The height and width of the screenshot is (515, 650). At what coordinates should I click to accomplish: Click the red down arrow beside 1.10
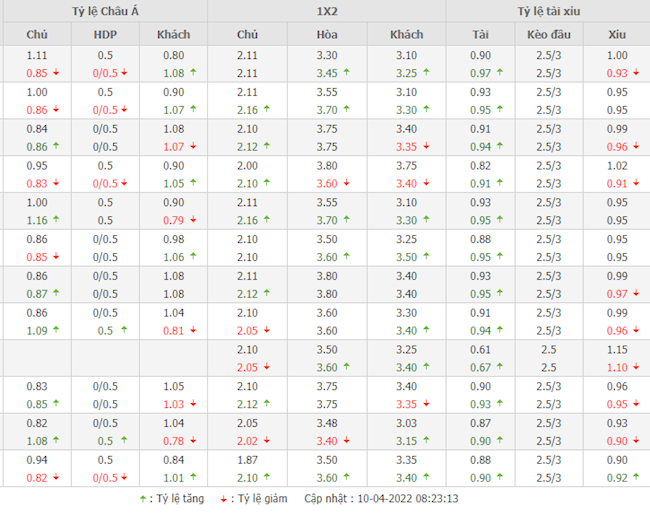[636, 367]
